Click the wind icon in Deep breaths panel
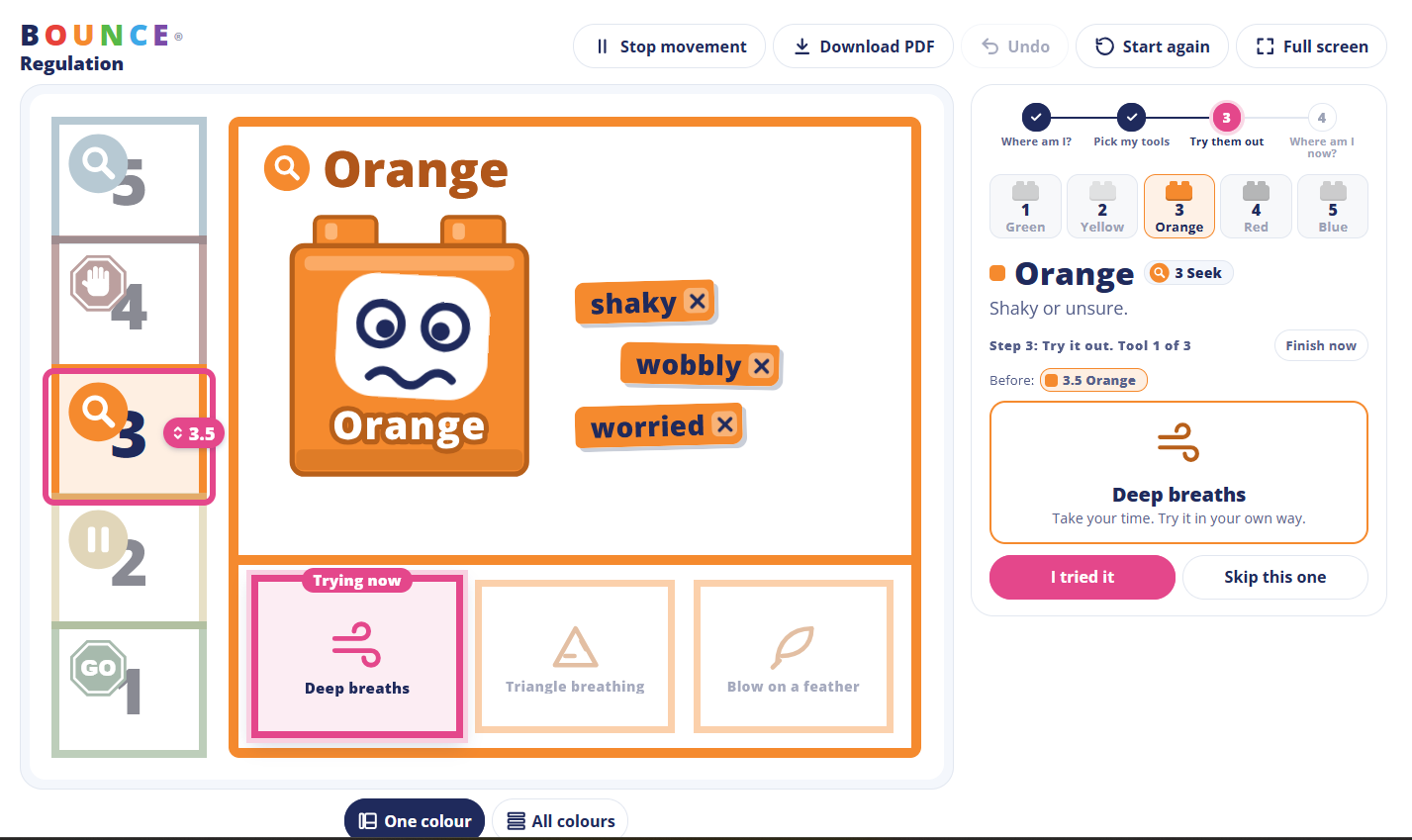Image resolution: width=1412 pixels, height=840 pixels. click(x=1178, y=442)
